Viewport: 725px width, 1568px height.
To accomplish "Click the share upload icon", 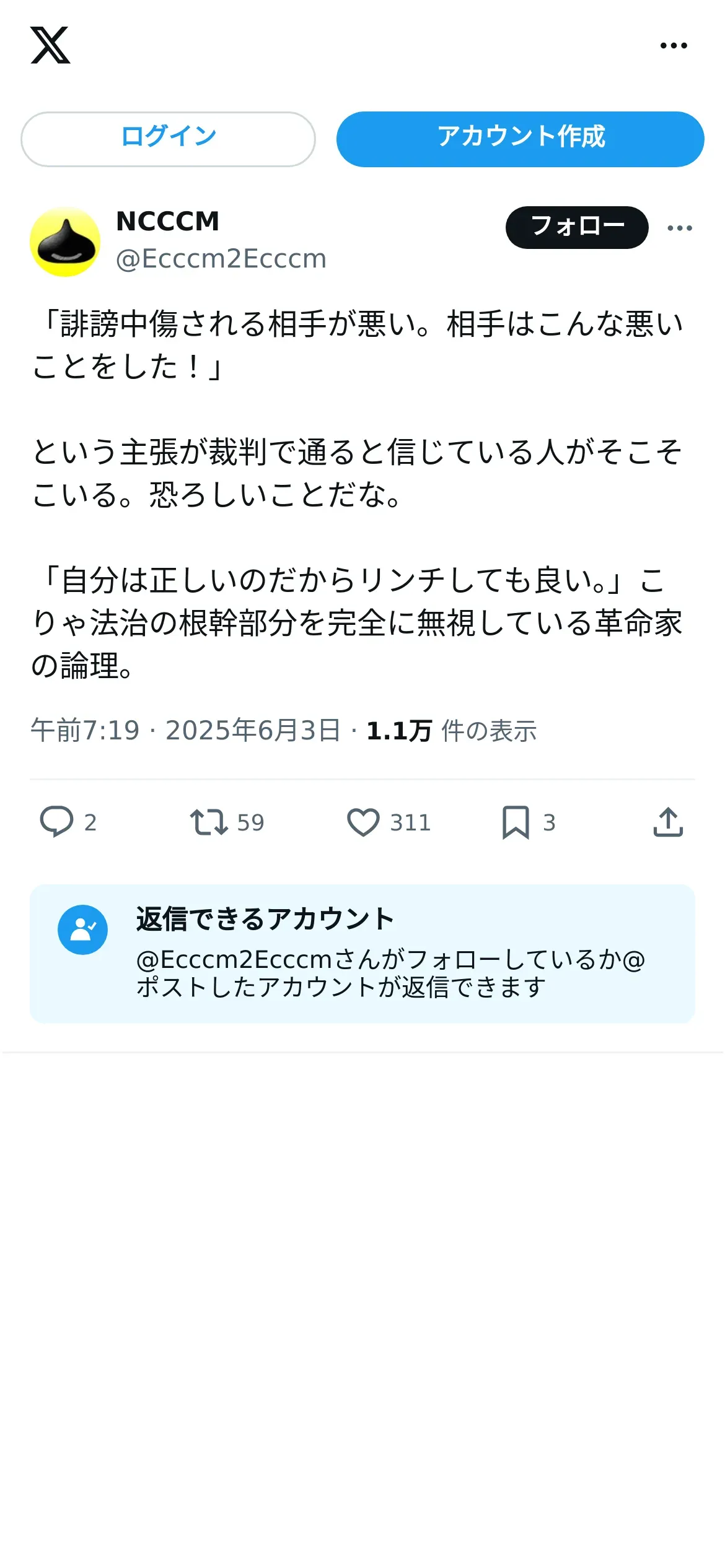I will point(668,822).
